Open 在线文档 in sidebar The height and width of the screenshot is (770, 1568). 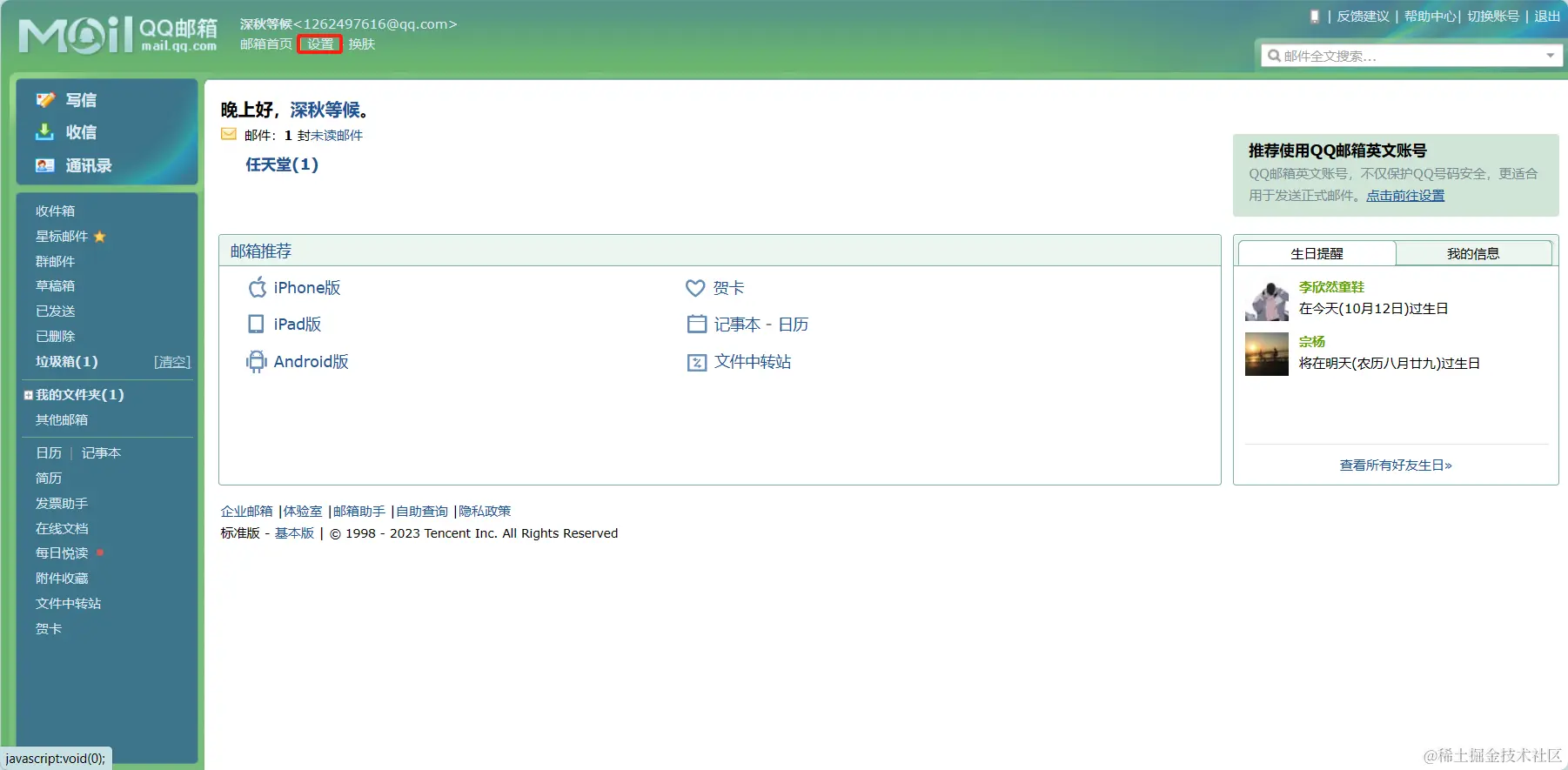[62, 529]
